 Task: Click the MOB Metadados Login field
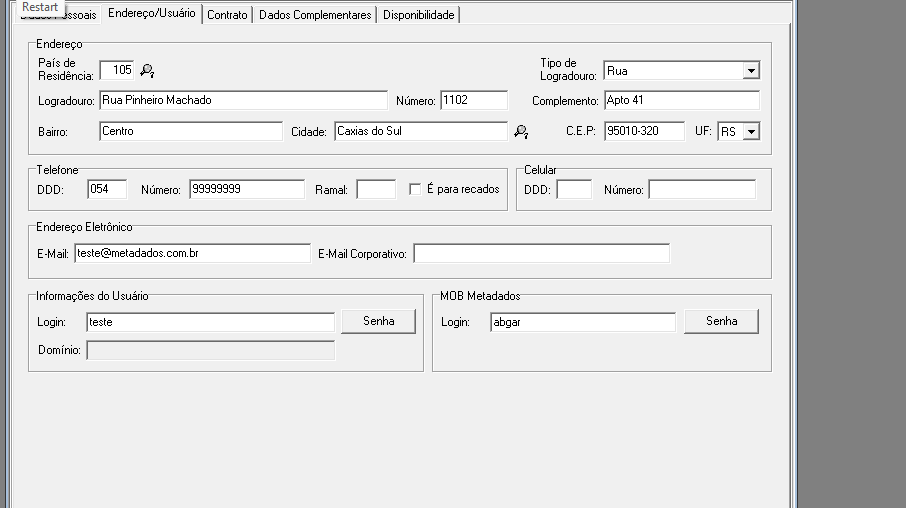(582, 322)
